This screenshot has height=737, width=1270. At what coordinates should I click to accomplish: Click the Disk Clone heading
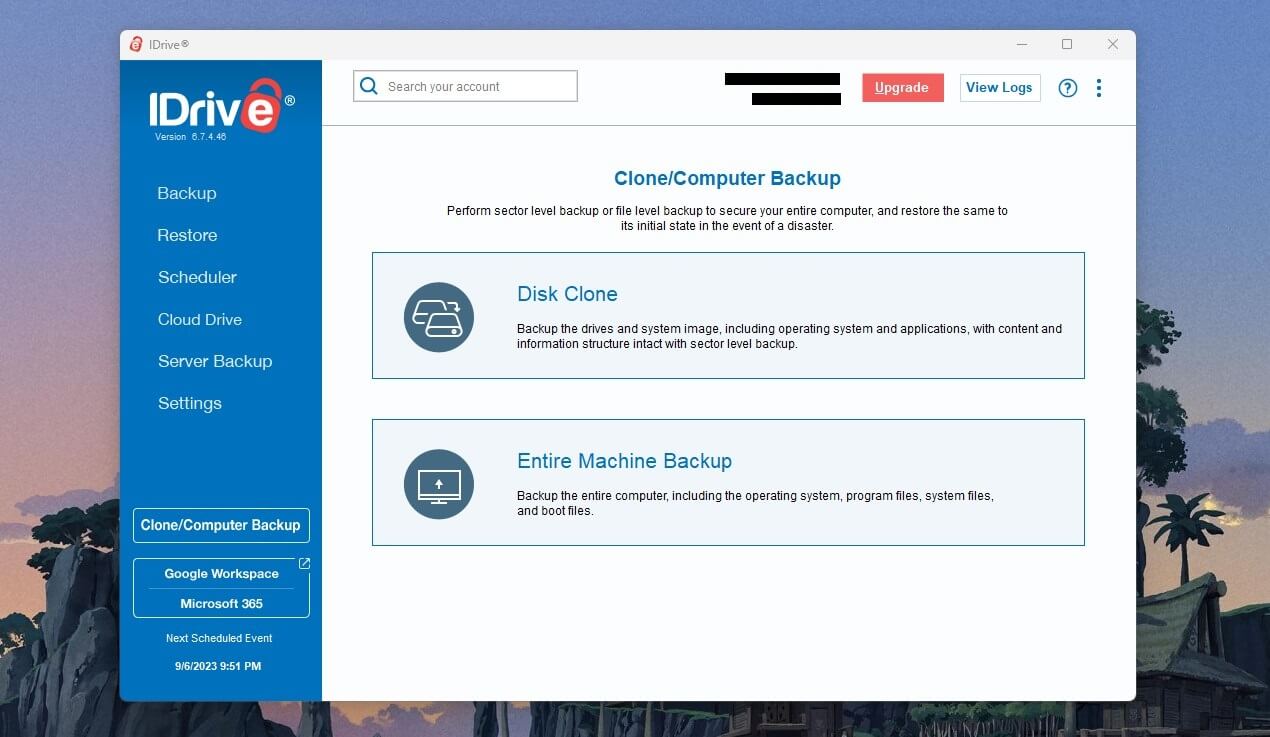567,294
